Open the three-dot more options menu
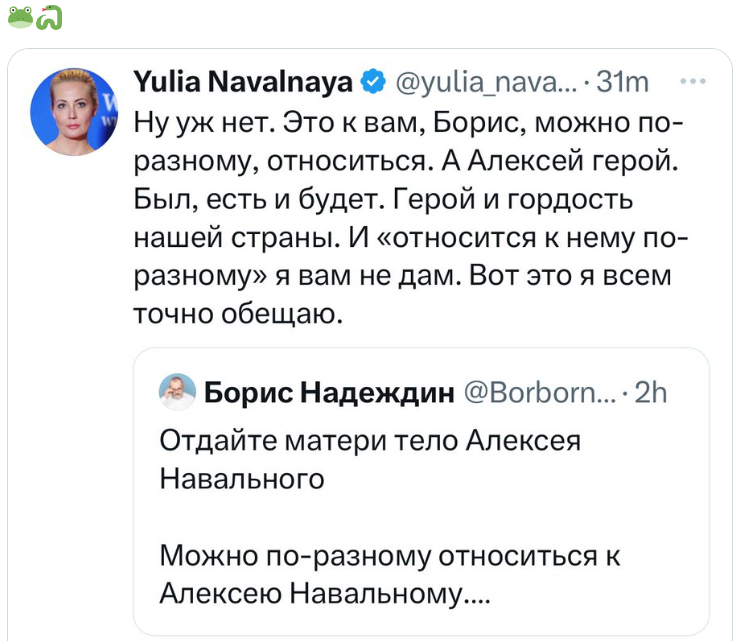The width and height of the screenshot is (752, 641). 691,81
